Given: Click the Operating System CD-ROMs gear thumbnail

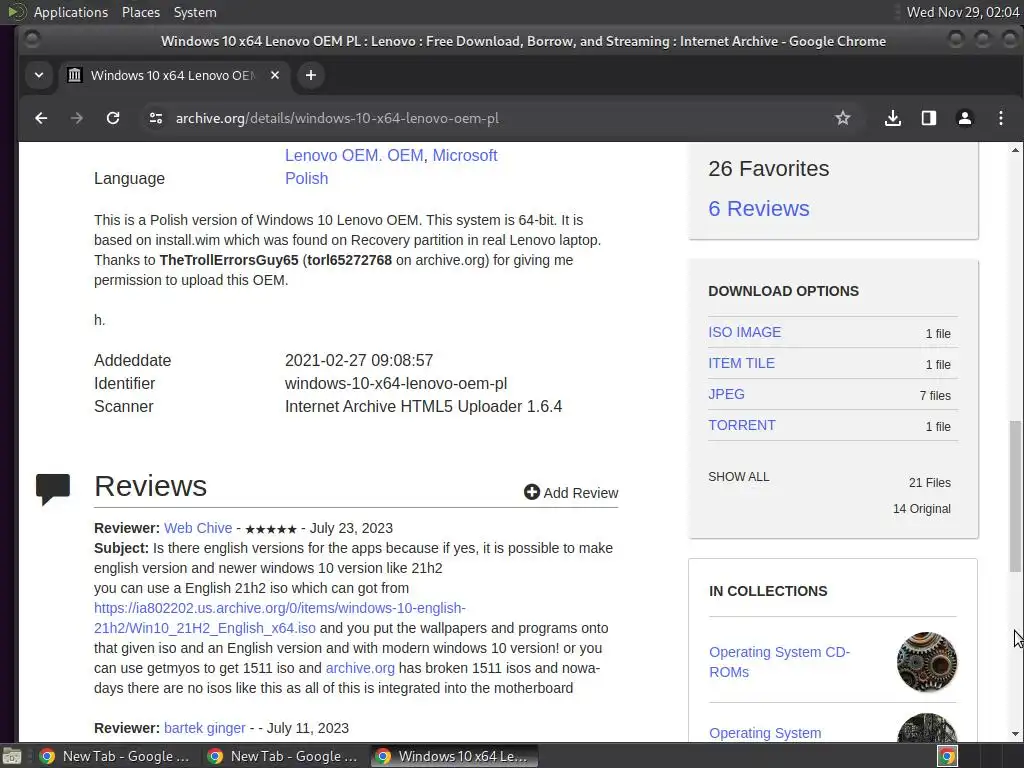Looking at the screenshot, I should [x=927, y=662].
